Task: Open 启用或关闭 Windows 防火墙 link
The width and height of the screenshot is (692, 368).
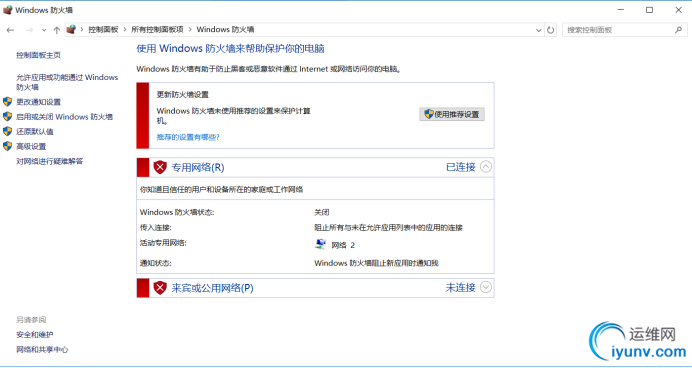Action: pos(64,117)
